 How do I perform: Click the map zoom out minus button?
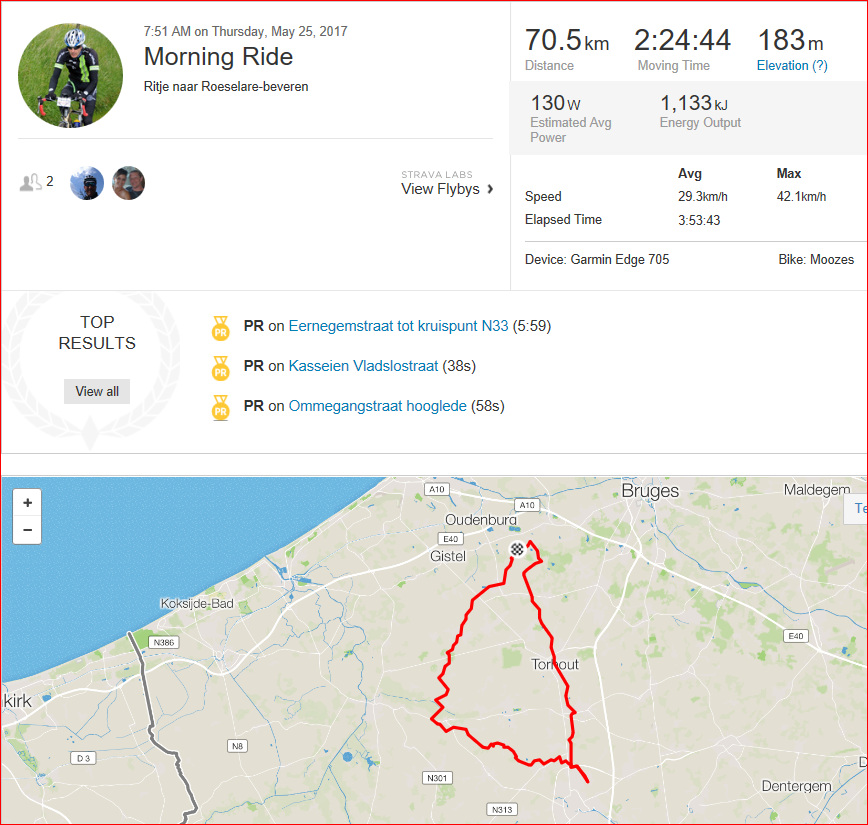pos(27,530)
